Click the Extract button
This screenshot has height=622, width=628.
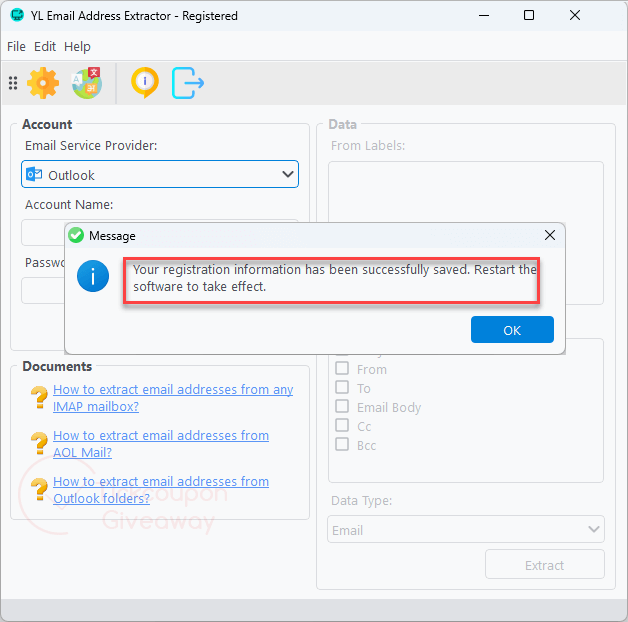coord(545,564)
